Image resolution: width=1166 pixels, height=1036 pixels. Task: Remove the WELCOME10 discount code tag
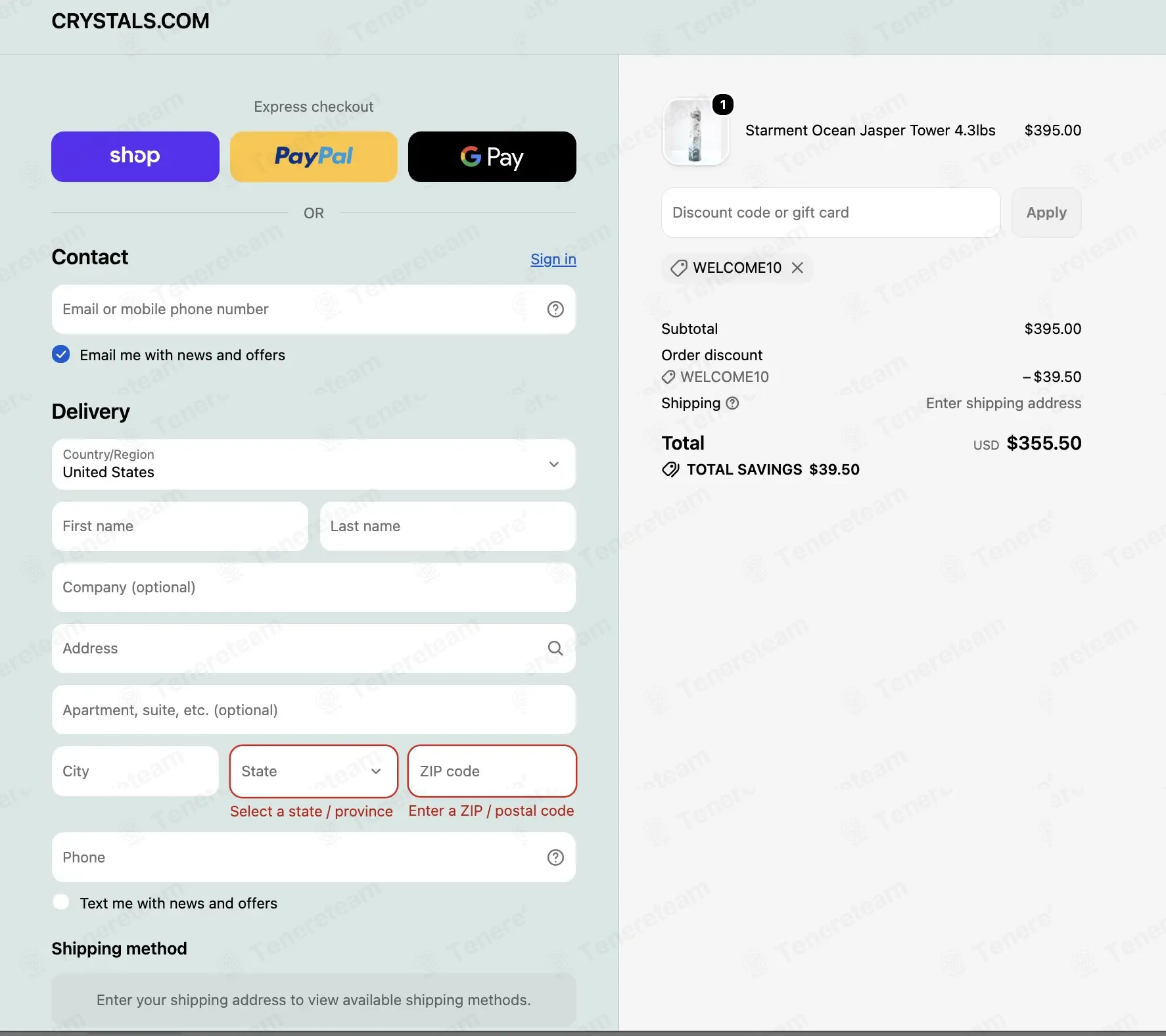797,268
